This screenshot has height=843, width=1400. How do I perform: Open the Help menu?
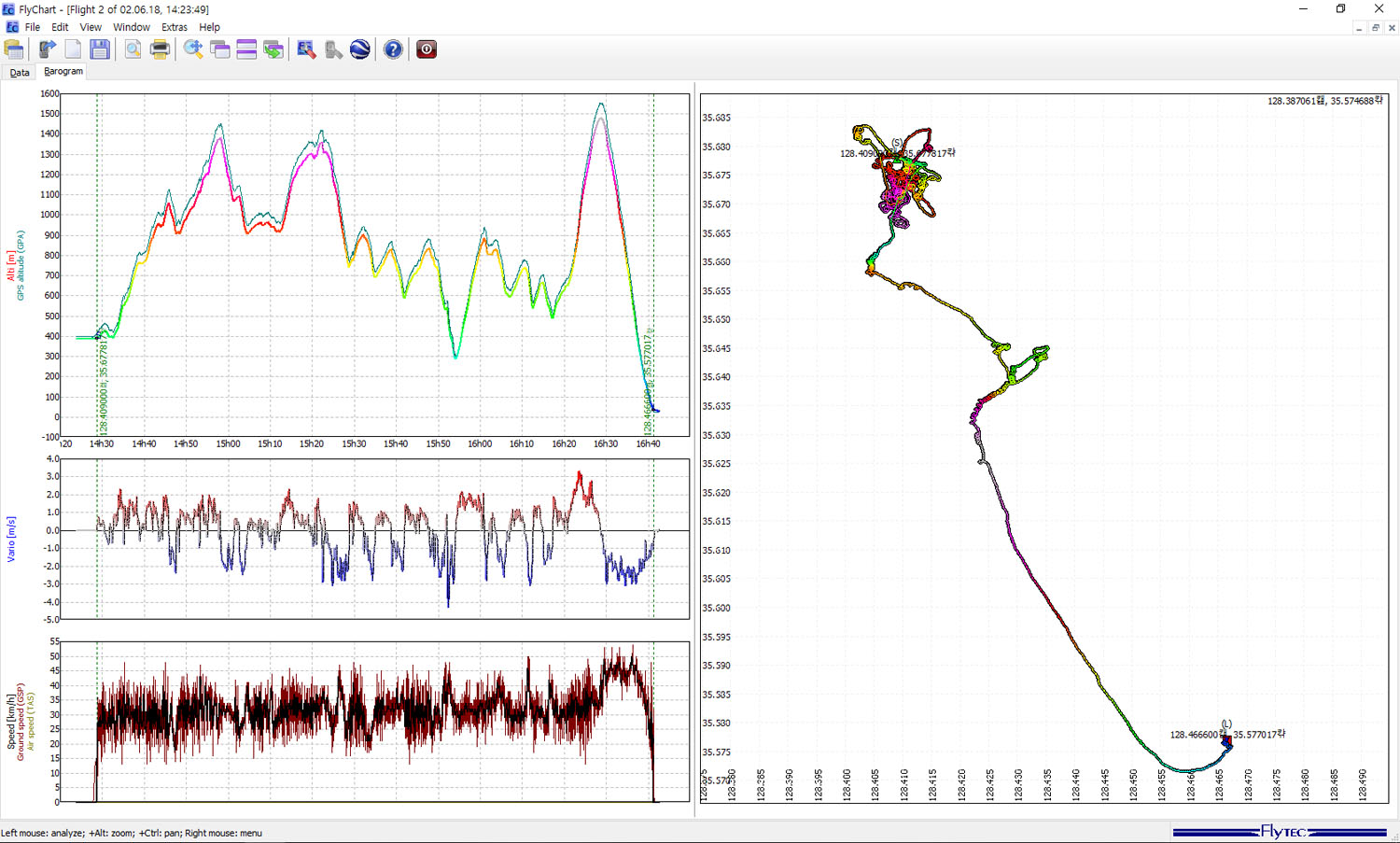tap(210, 27)
